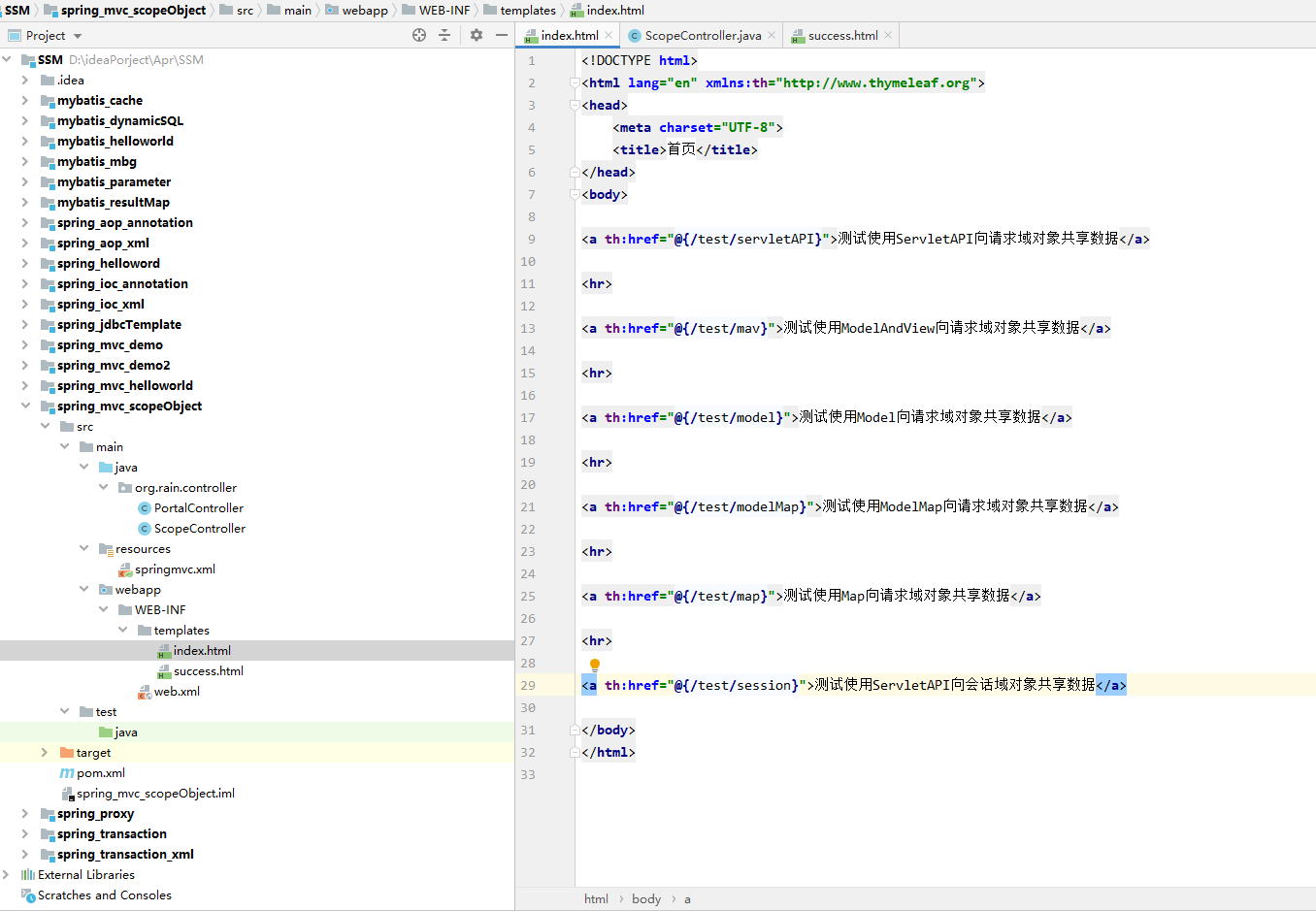Click the title tag on line 5

(685, 150)
